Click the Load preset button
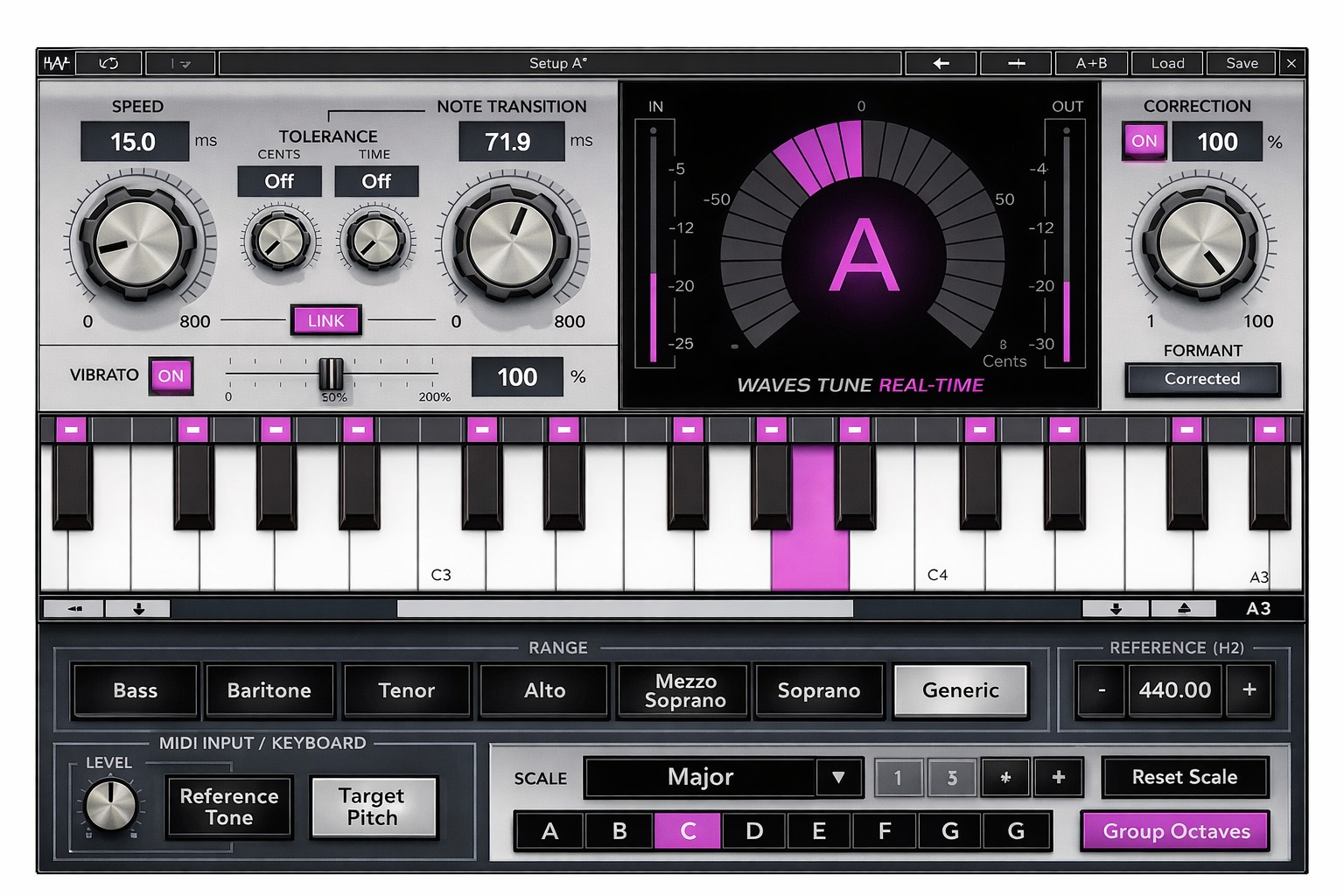 [1167, 63]
